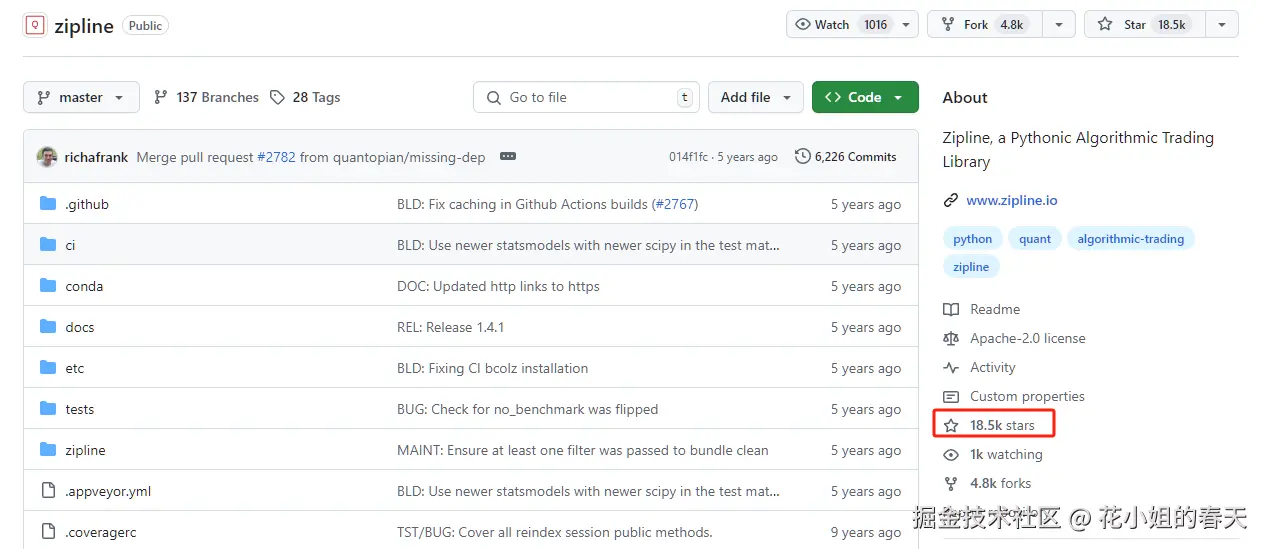
Task: Open the green Code dropdown button
Action: coord(865,97)
